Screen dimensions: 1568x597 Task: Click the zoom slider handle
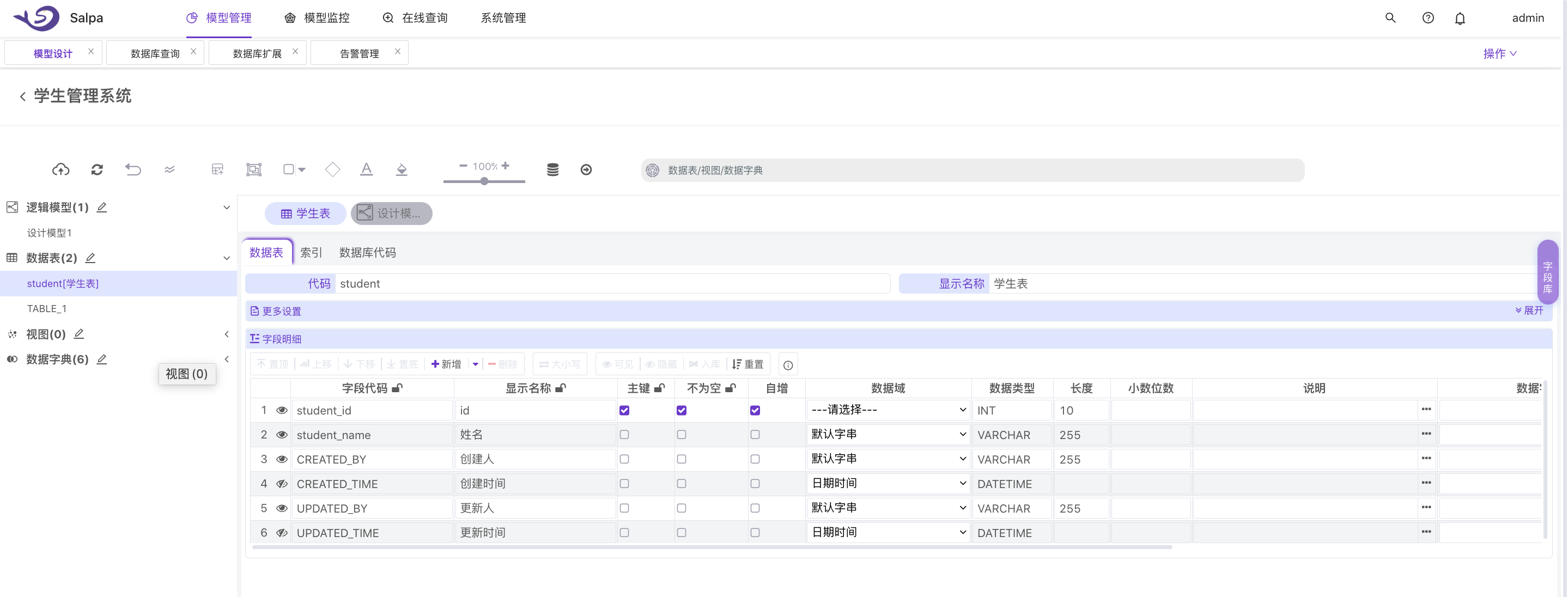point(484,181)
